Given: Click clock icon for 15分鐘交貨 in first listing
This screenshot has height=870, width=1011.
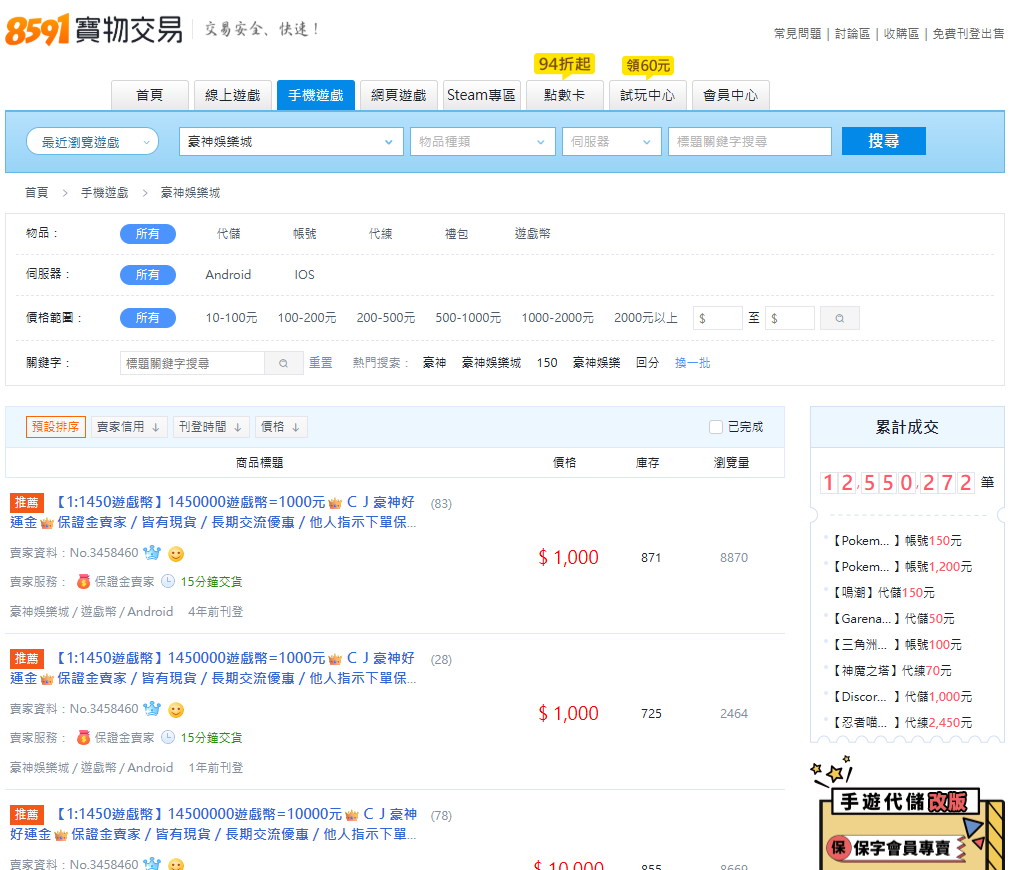Looking at the screenshot, I should click(168, 581).
